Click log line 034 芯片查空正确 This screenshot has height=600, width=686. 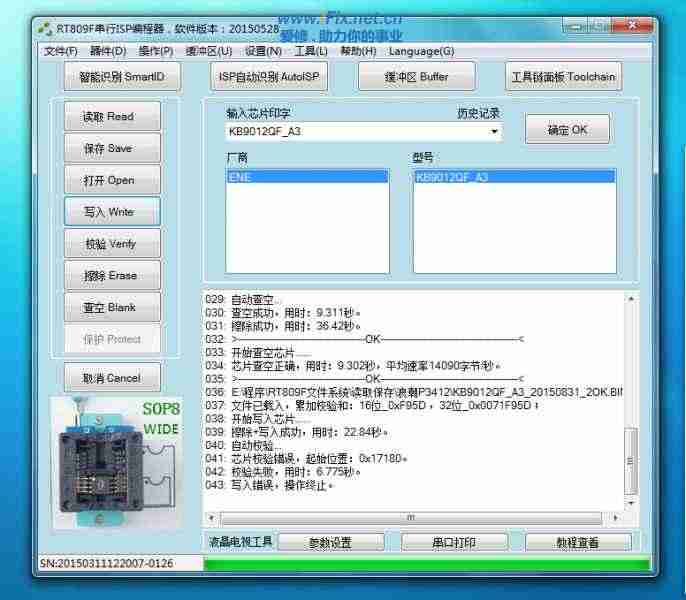353,365
